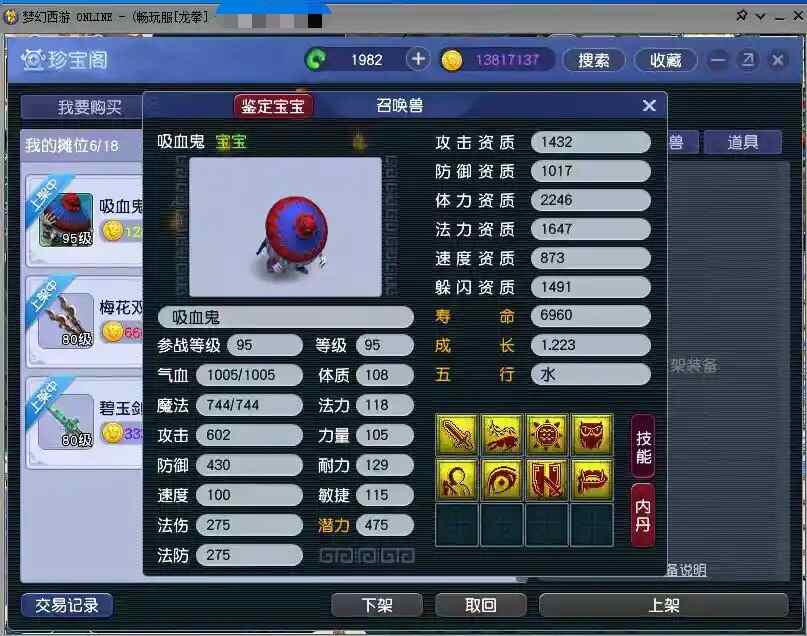
Task: Select the 吸血鬼 level 95 stall item
Action: point(84,220)
